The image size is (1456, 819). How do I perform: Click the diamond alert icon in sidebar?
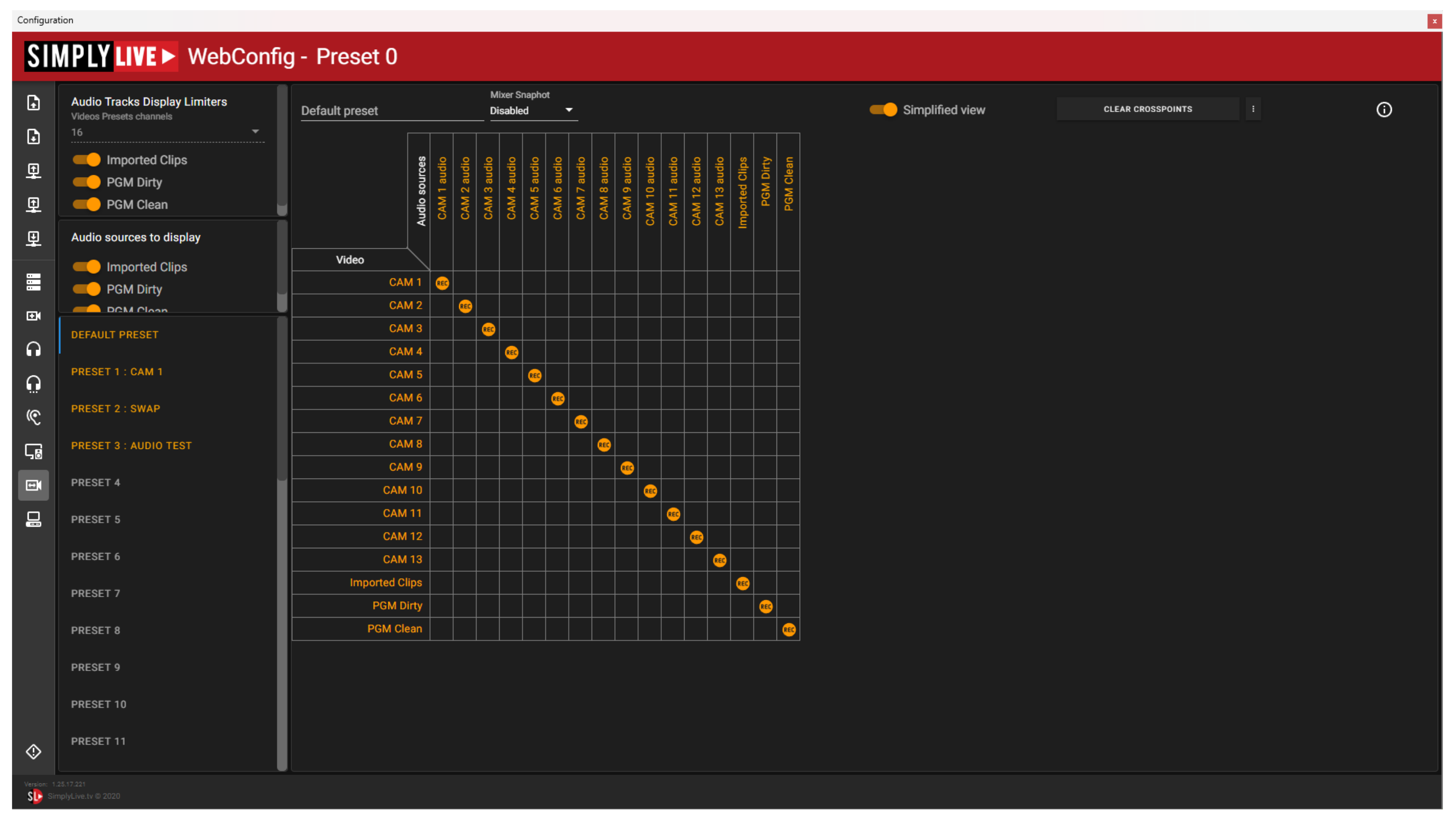(x=33, y=752)
